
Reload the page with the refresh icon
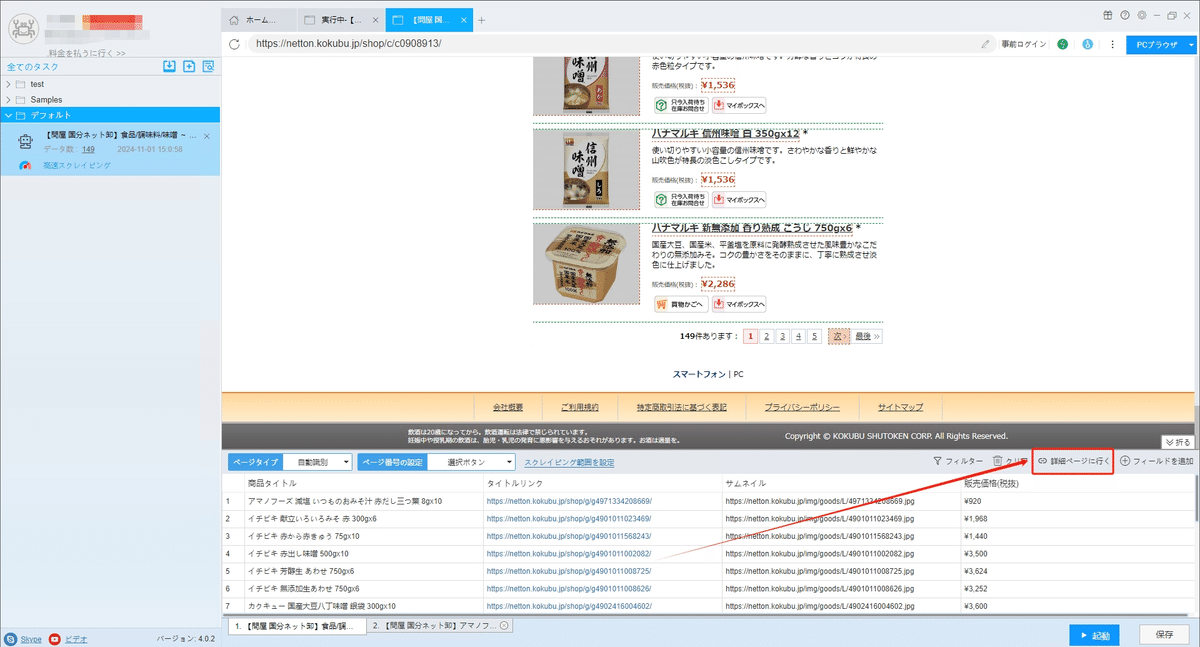point(234,44)
